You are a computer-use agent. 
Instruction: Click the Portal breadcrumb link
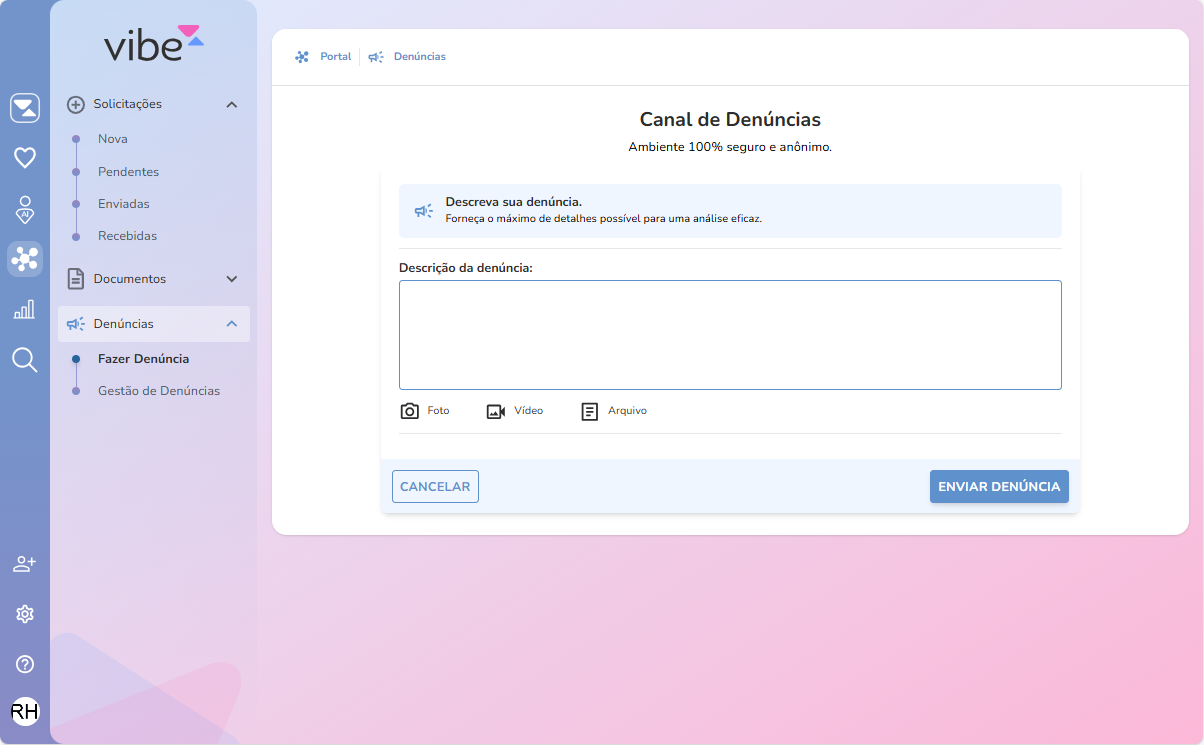335,57
